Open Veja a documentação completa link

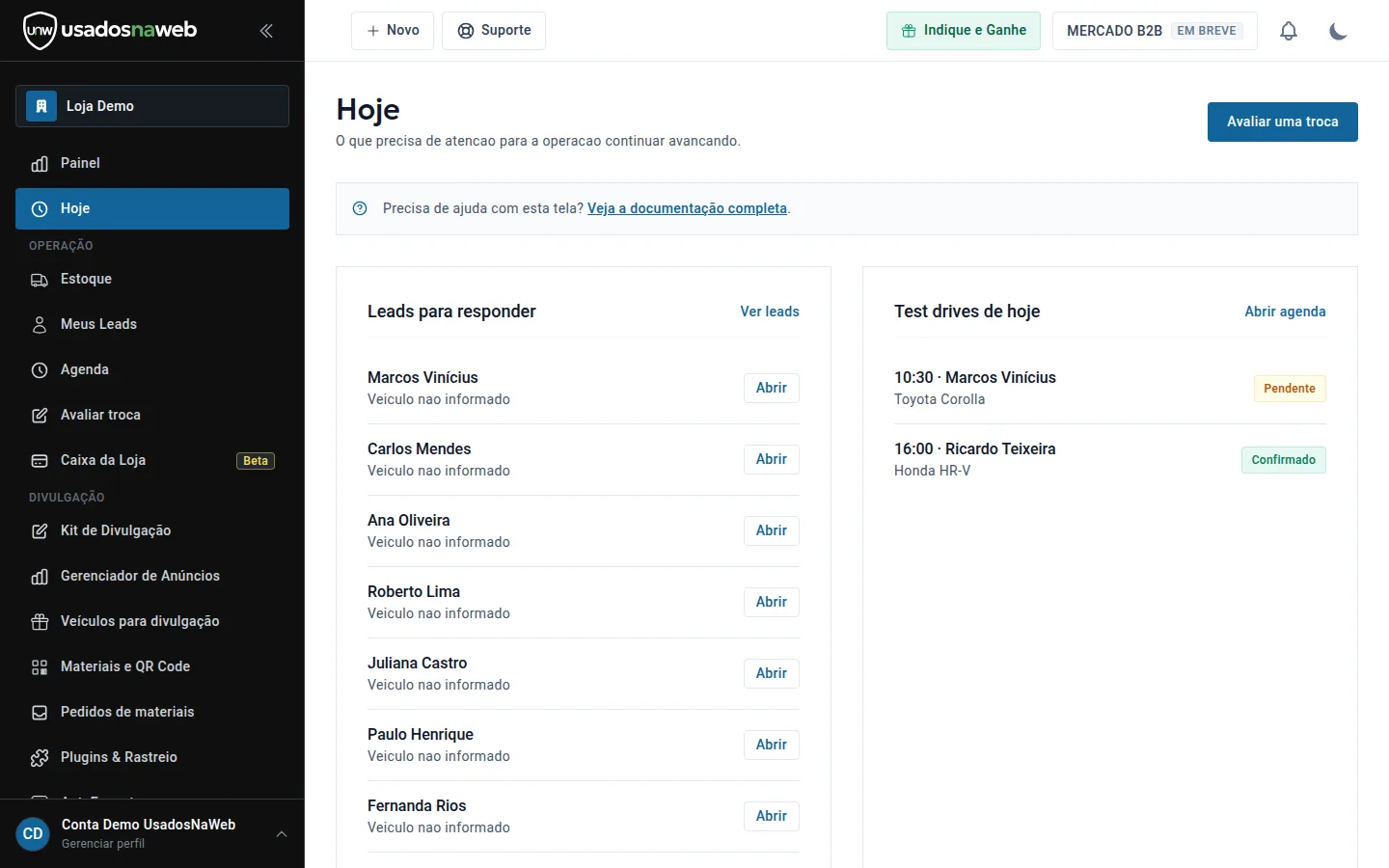[687, 208]
